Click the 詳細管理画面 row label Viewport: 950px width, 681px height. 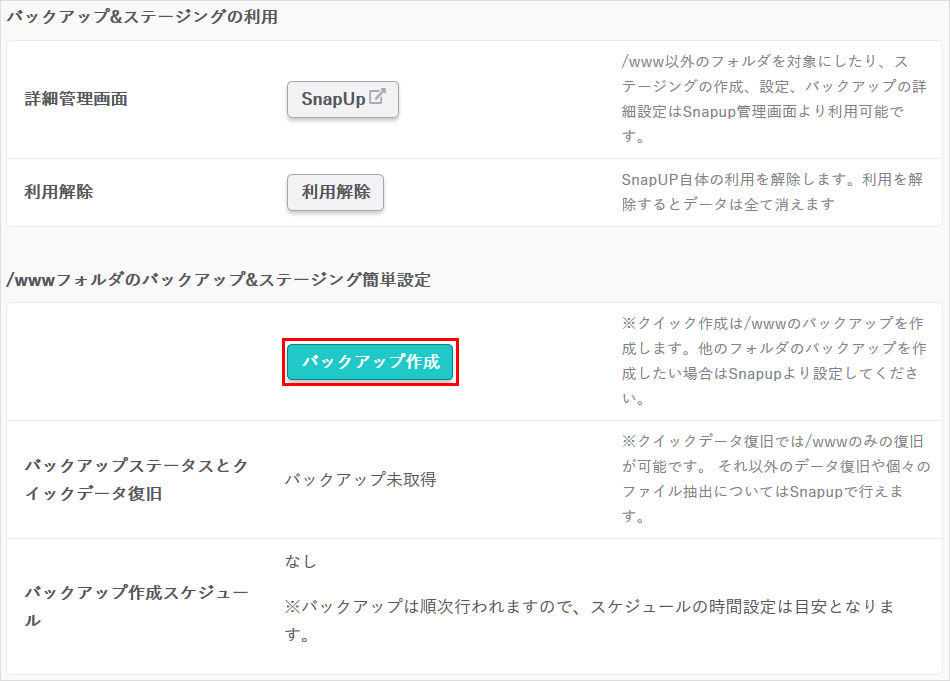76,99
